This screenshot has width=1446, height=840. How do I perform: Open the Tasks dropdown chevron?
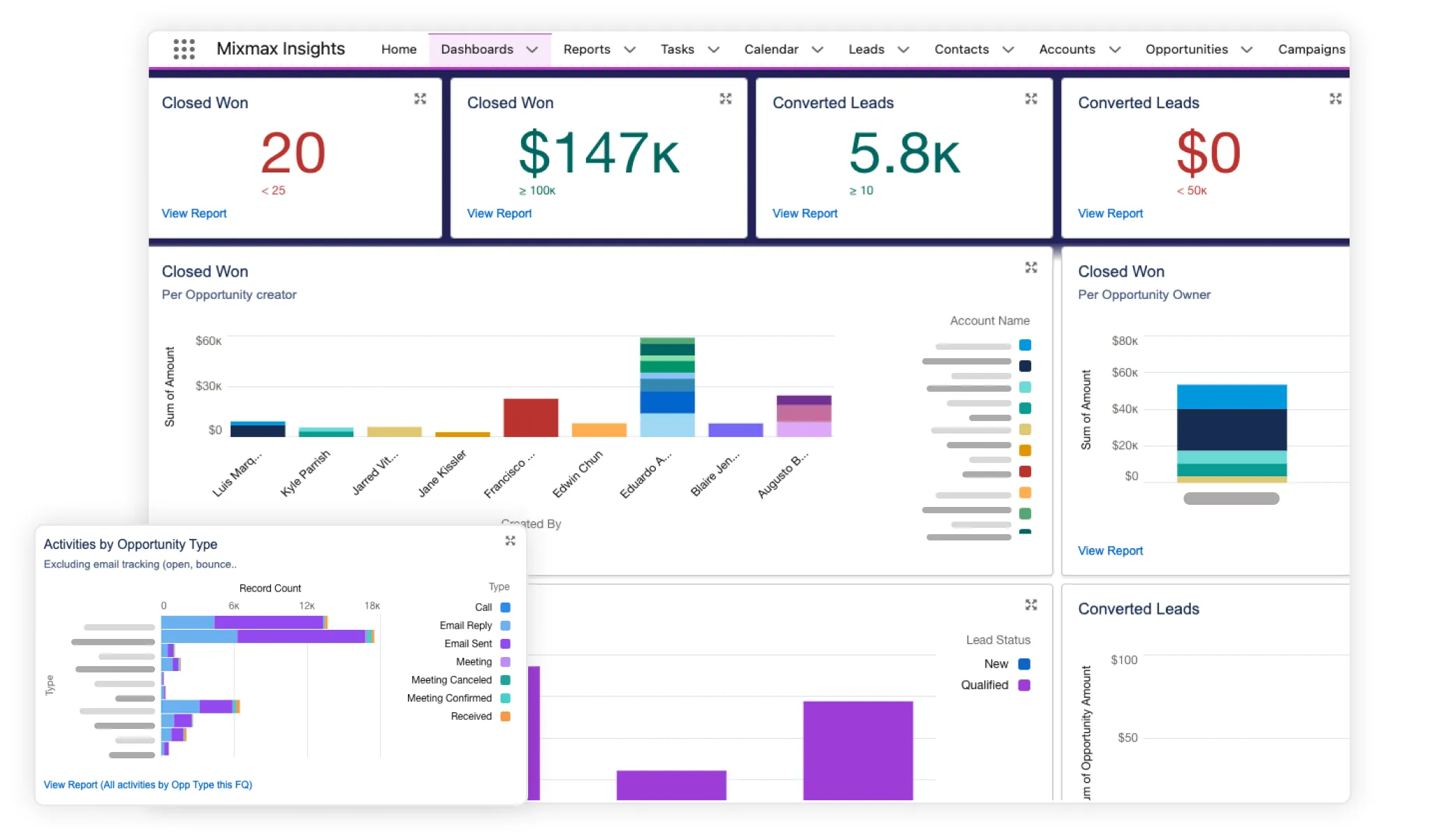(713, 50)
